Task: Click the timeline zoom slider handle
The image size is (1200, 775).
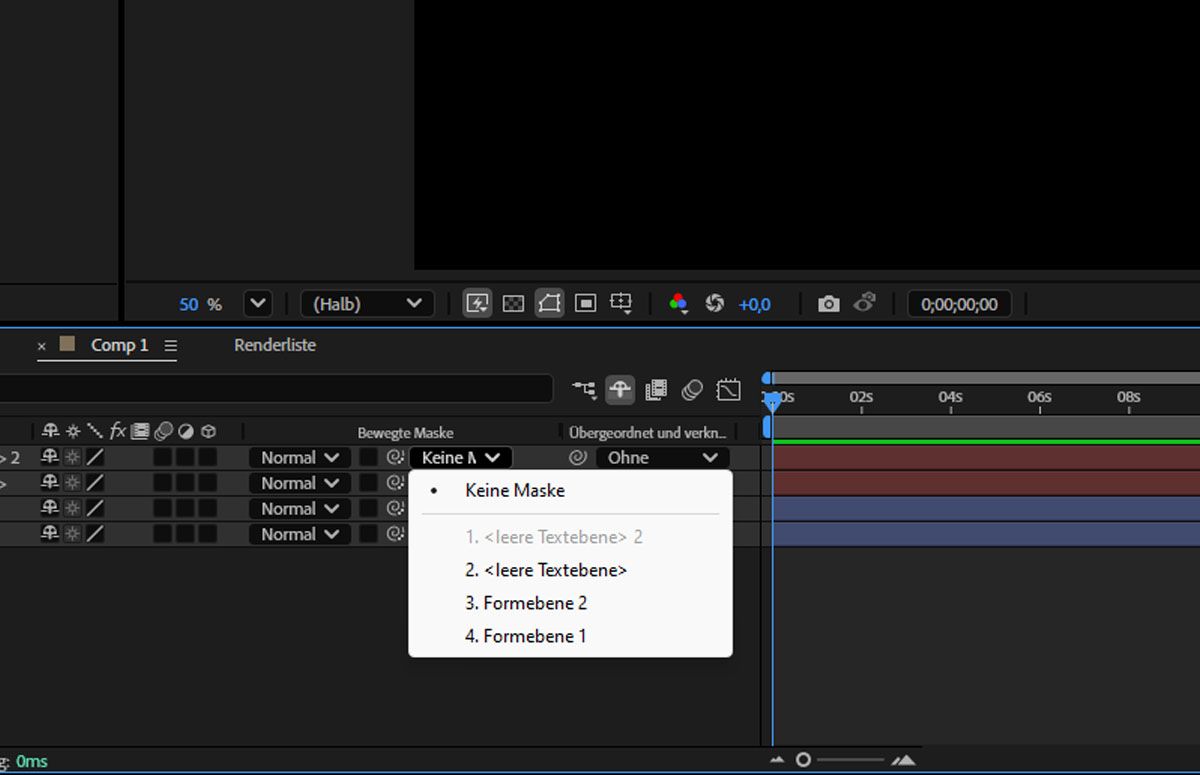Action: tap(803, 760)
